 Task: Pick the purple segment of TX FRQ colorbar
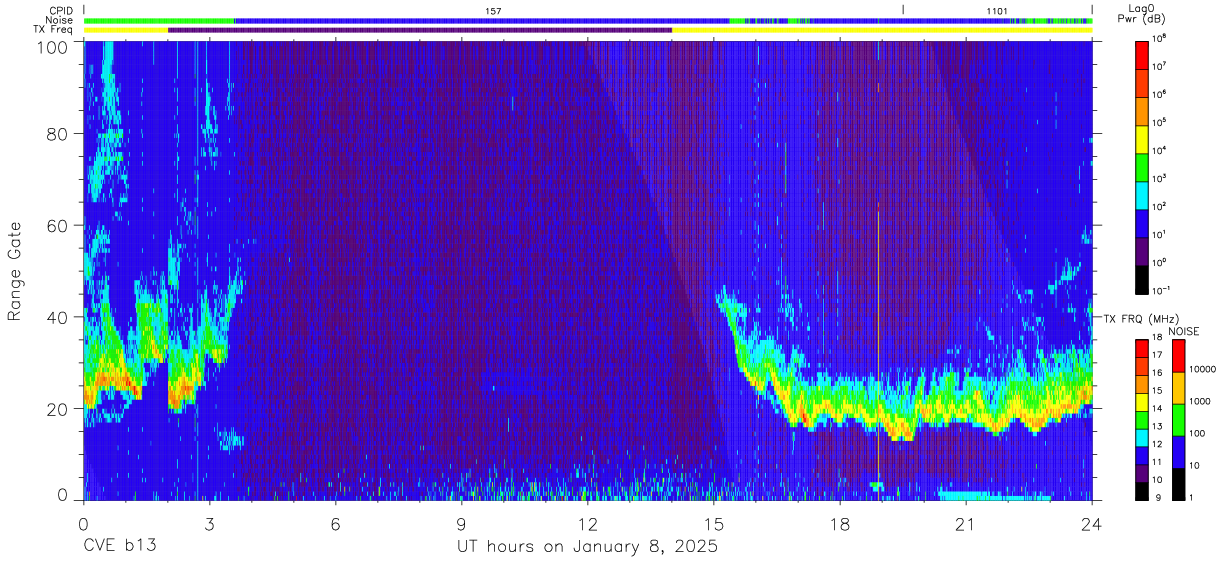point(1142,471)
